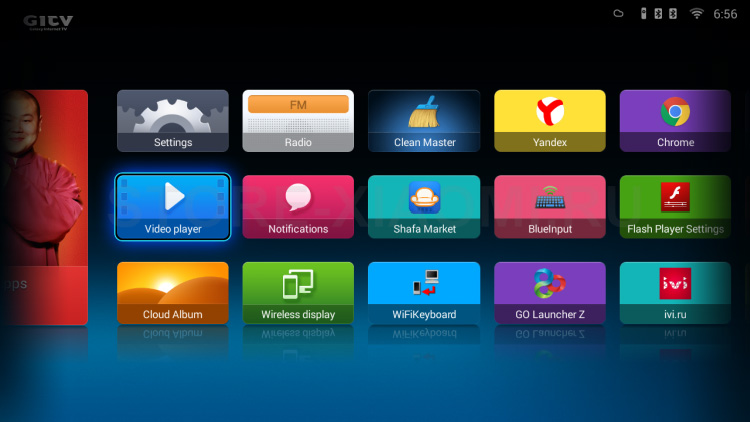Start the Video player app
Viewport: 750px width, 422px height.
(173, 207)
